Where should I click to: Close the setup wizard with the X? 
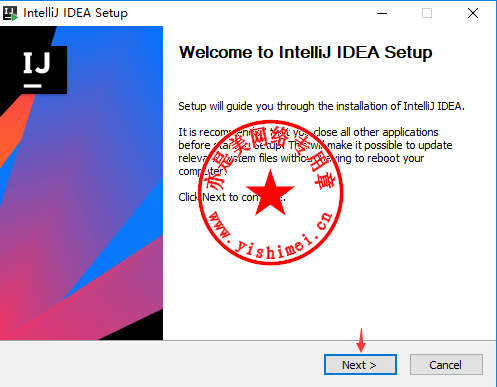coord(473,13)
